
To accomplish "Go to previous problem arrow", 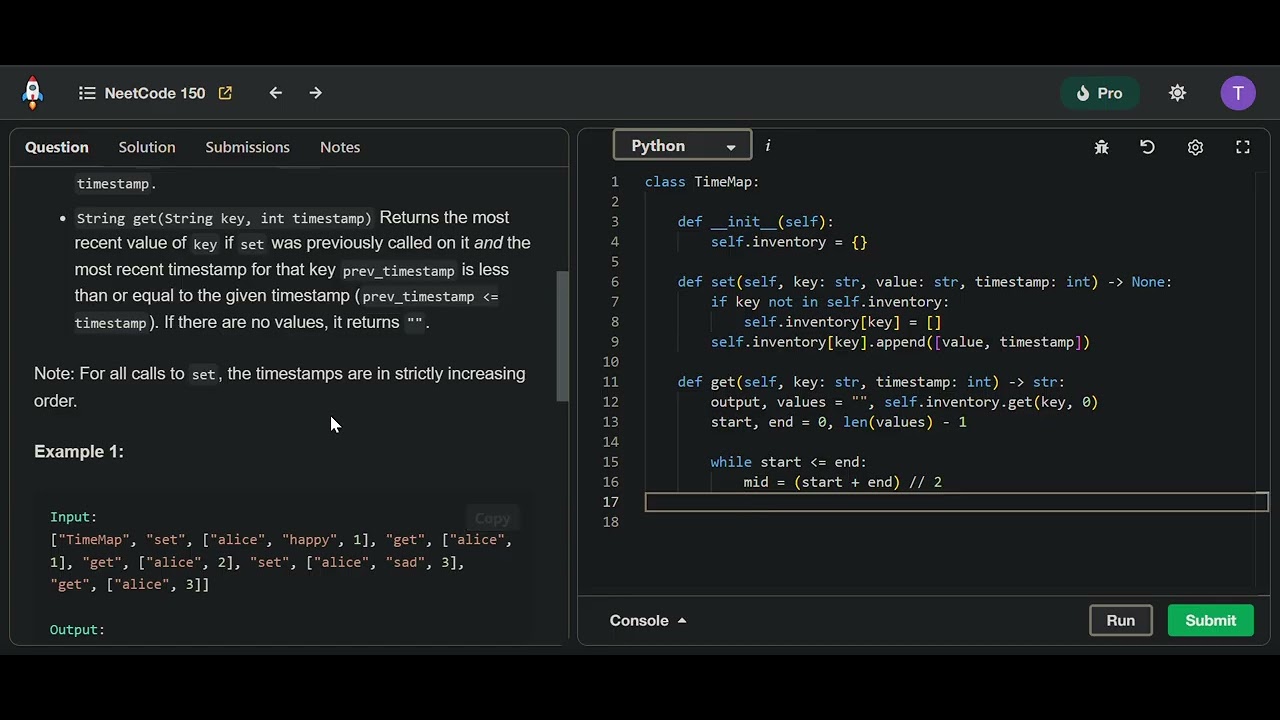I will point(276,93).
